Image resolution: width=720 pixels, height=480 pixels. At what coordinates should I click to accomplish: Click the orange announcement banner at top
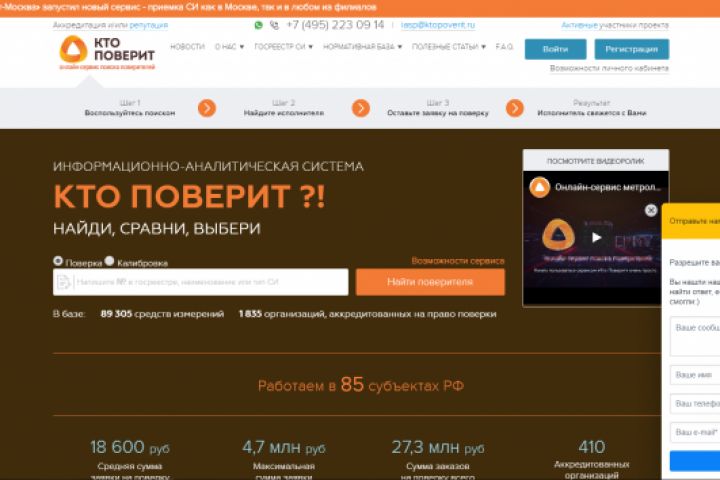(x=360, y=8)
